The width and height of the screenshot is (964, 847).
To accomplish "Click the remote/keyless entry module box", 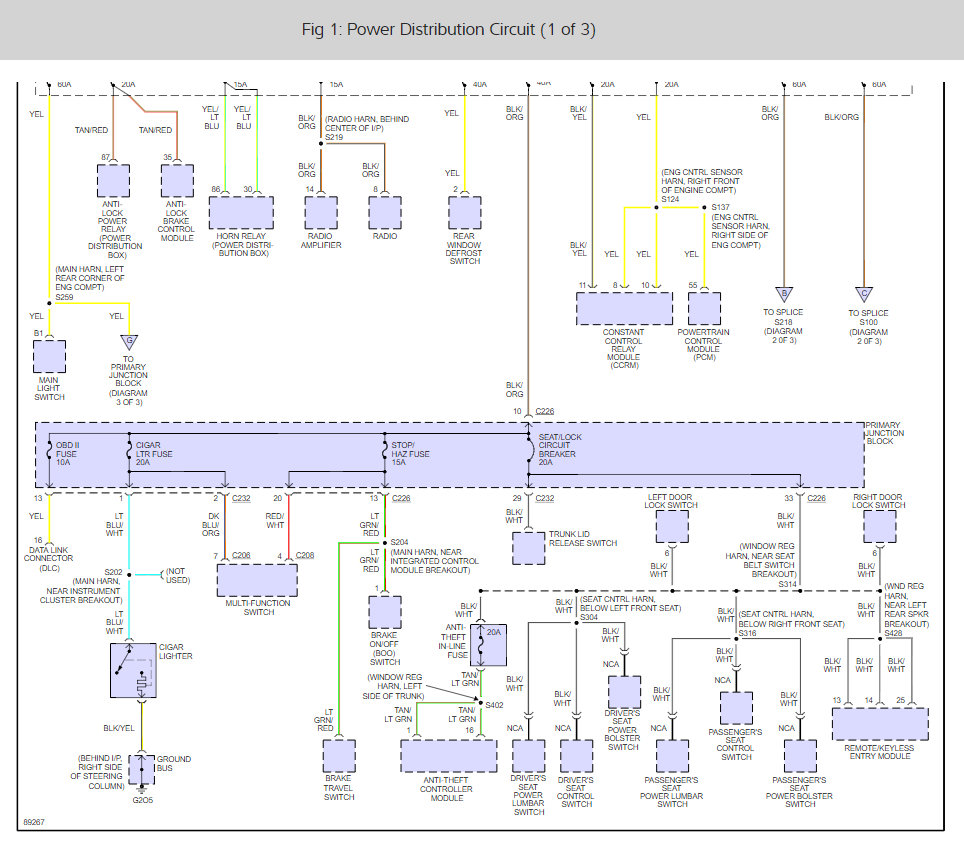I will (x=880, y=724).
